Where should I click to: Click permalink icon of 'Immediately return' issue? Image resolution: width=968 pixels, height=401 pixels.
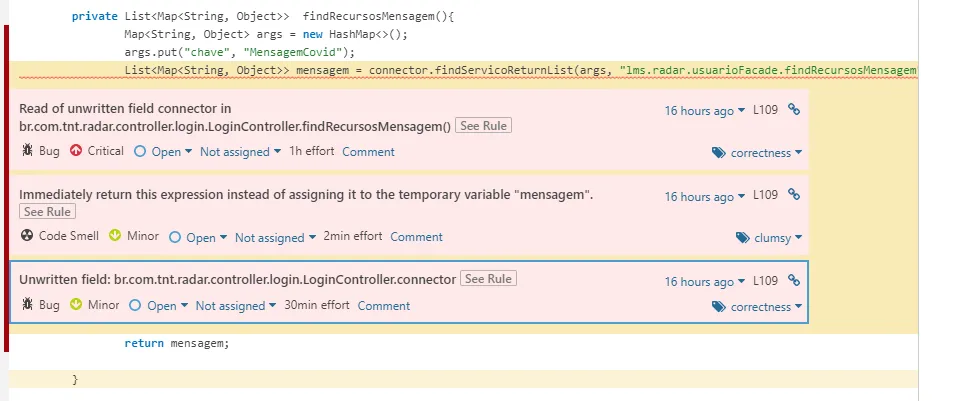coord(793,196)
